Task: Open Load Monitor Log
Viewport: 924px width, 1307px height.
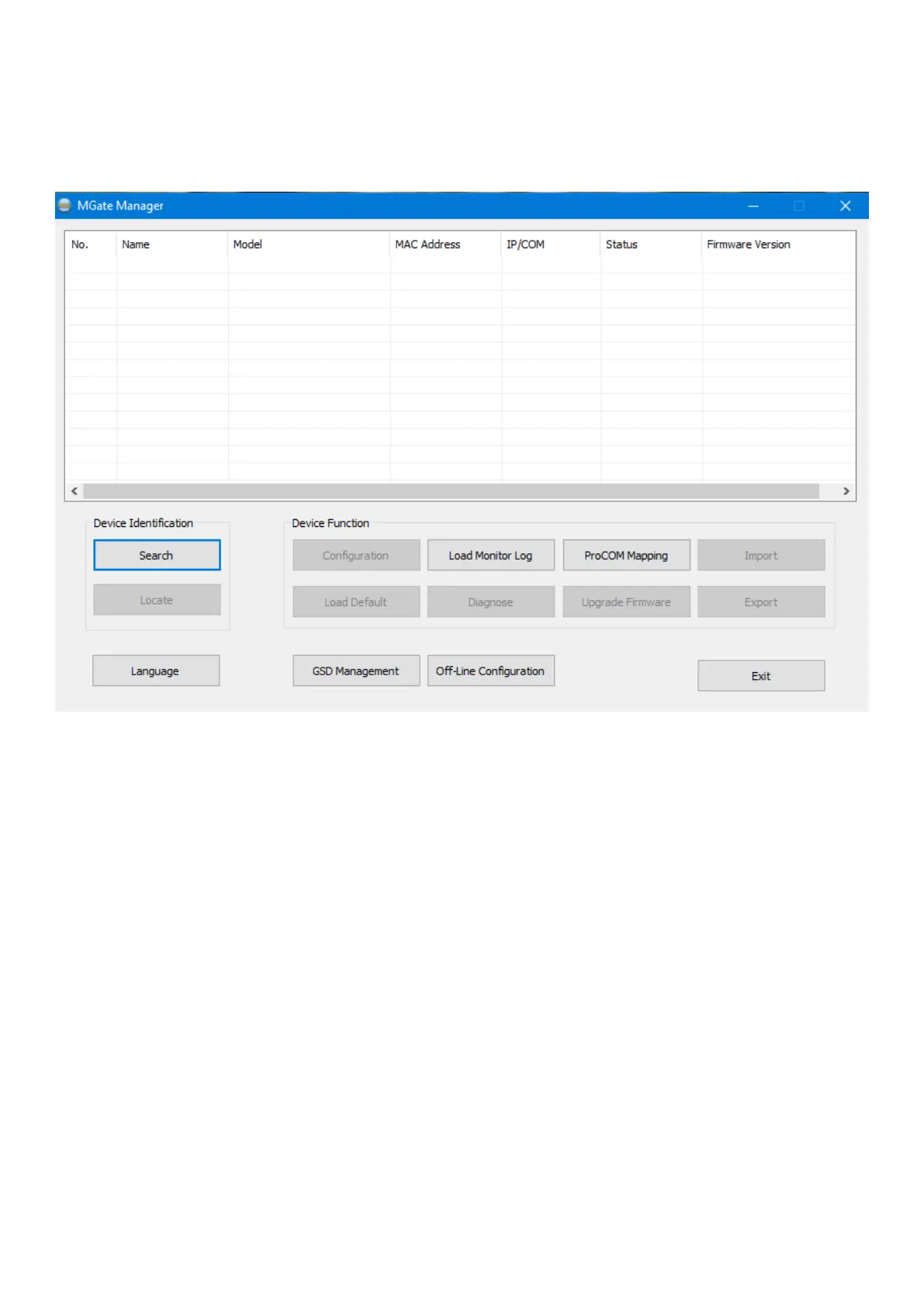Action: [x=490, y=556]
